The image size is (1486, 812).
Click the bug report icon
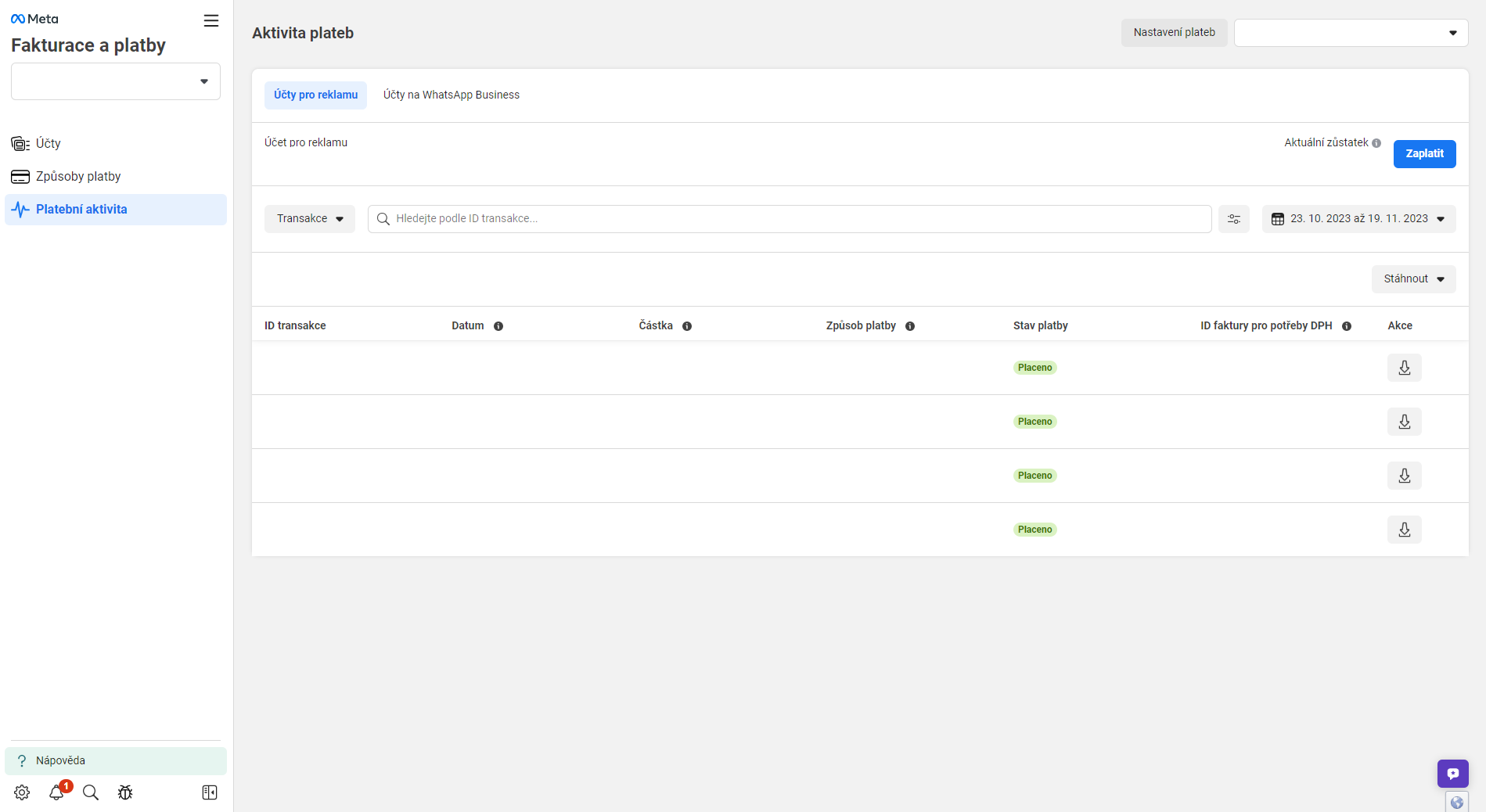(125, 792)
